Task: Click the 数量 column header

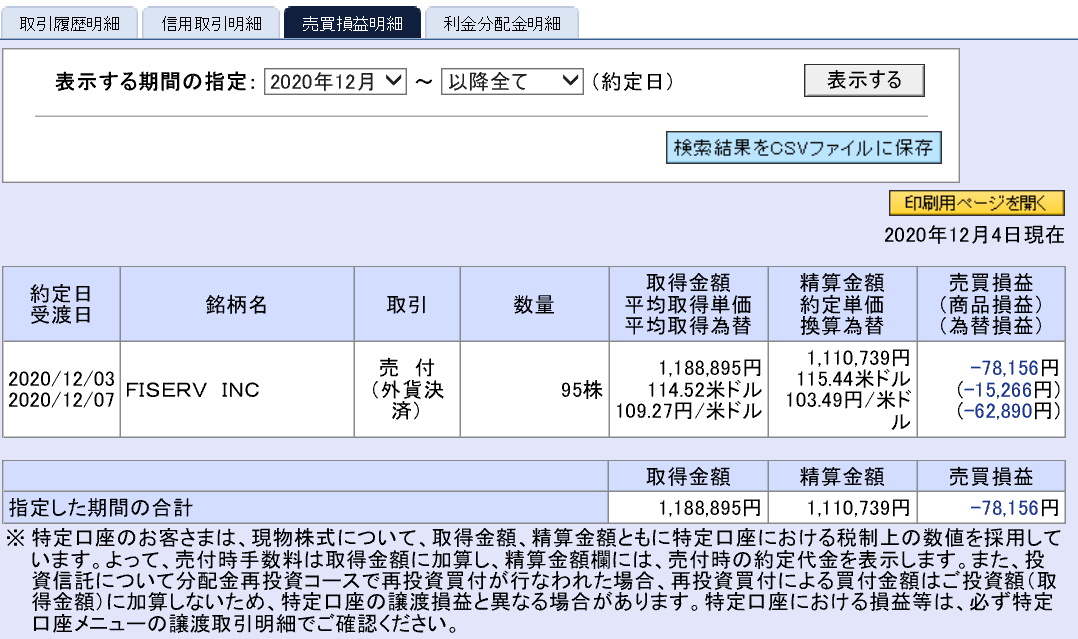Action: pyautogui.click(x=531, y=303)
